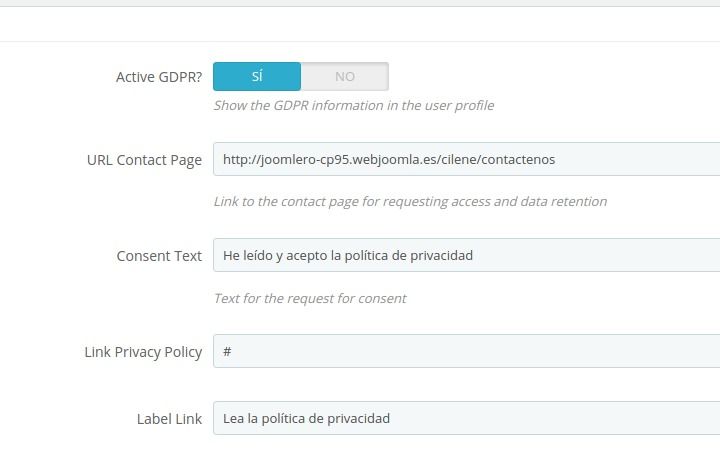Click the Active GDPR? field label

(x=159, y=77)
